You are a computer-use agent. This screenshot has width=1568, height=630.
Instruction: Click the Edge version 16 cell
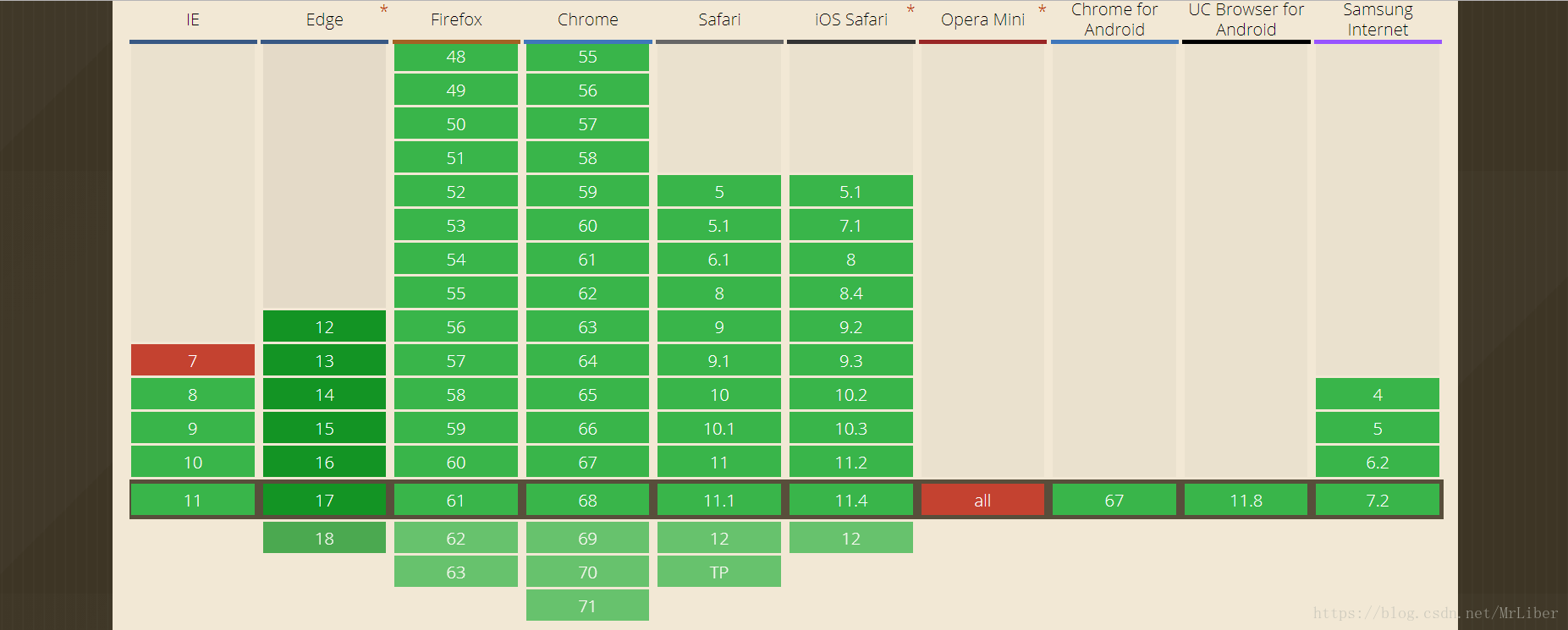(x=325, y=462)
